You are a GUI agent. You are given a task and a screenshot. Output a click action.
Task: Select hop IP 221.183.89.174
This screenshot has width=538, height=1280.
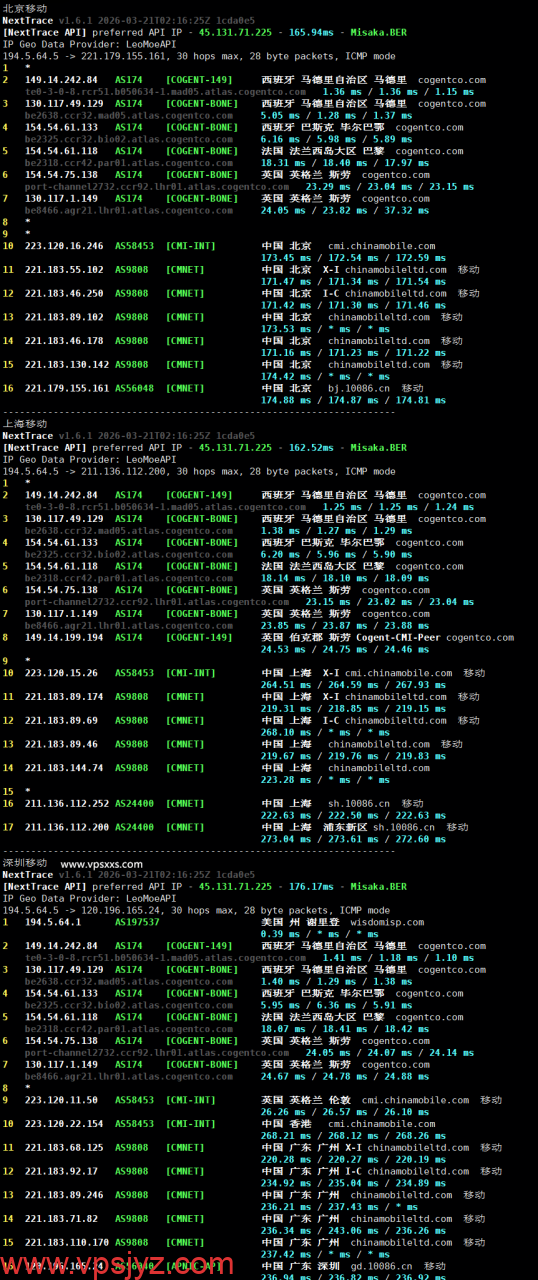click(x=64, y=697)
